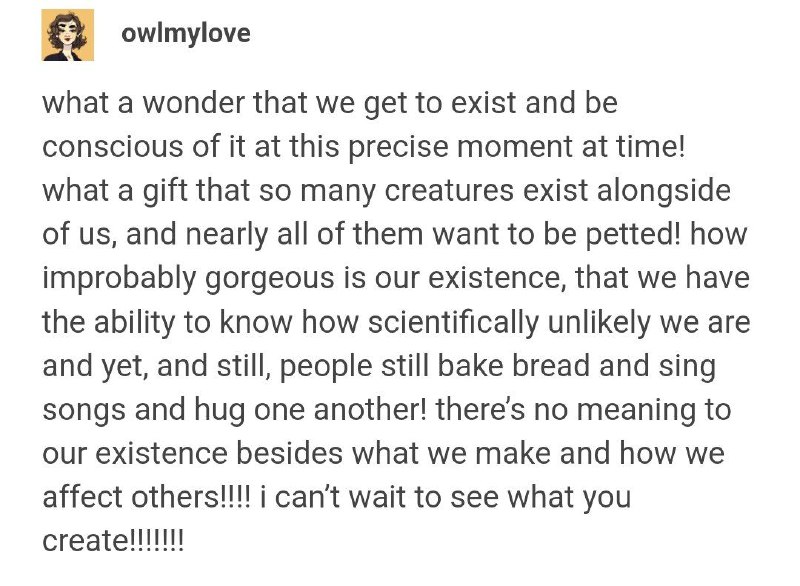Screen dimensions: 800x586
Task: Click the word "songs" starting the eighth line
Action: coord(84,411)
